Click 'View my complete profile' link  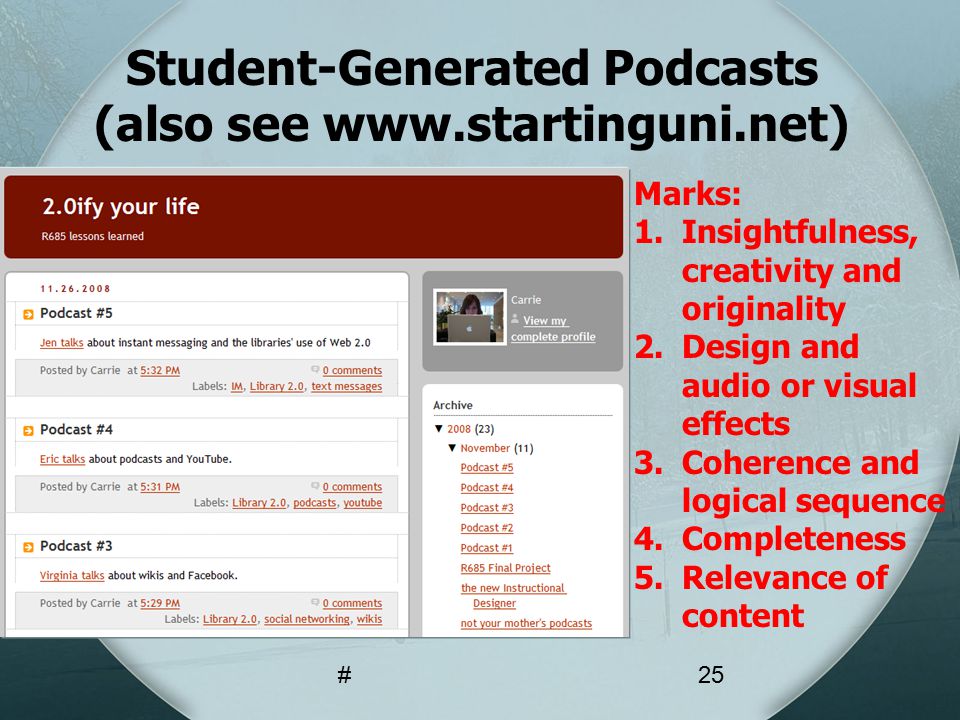[x=553, y=329]
